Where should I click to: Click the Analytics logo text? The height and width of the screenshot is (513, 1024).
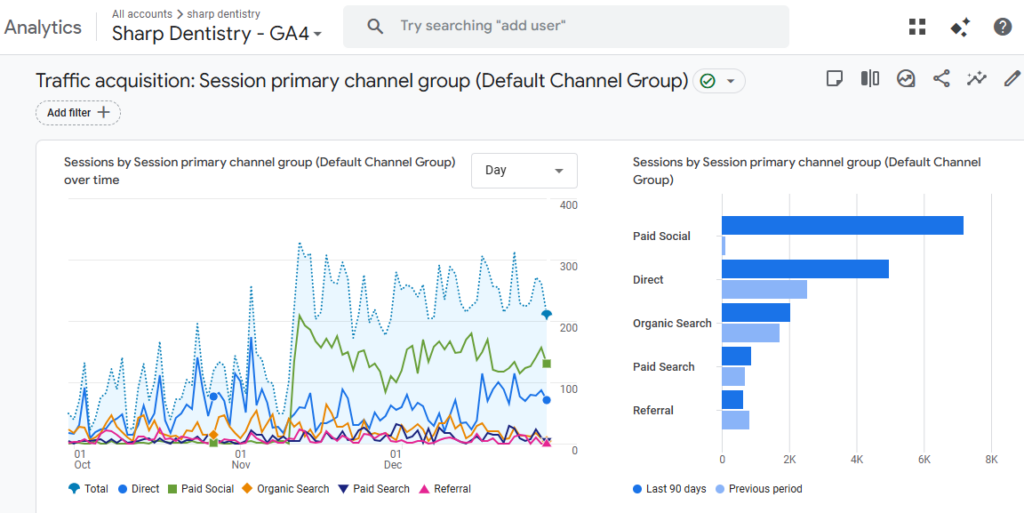click(x=42, y=27)
